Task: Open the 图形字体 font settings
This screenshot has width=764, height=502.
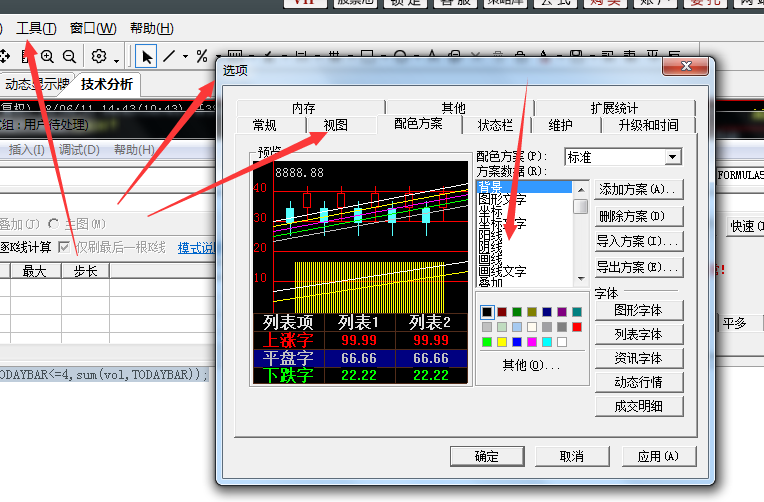Action: 639,310
